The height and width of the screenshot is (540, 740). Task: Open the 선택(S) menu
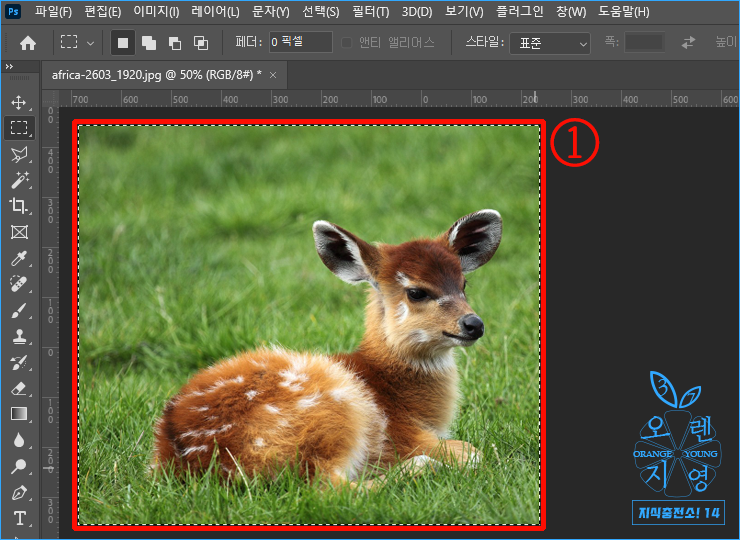click(320, 11)
